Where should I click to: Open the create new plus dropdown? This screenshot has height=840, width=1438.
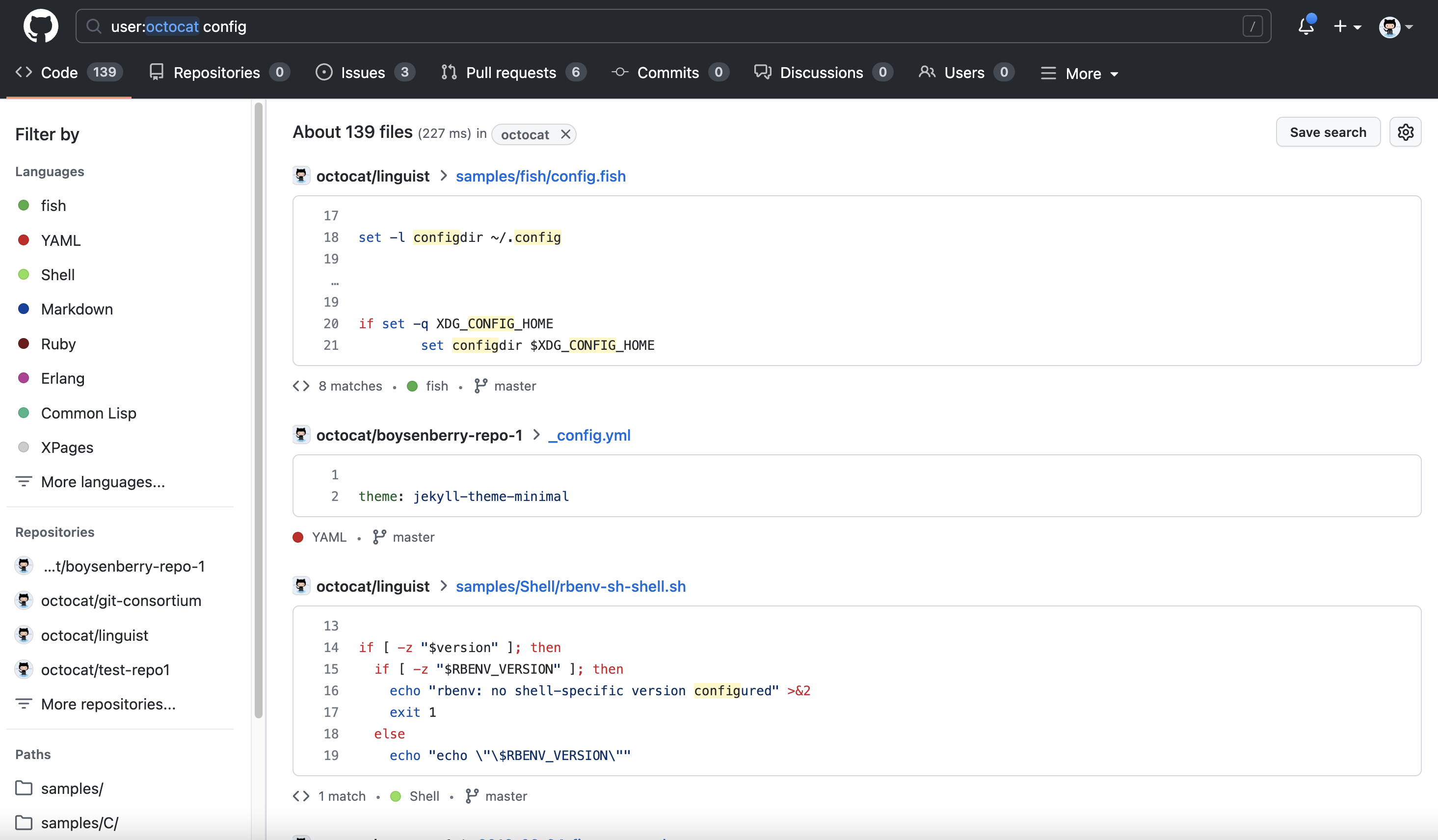click(x=1347, y=26)
